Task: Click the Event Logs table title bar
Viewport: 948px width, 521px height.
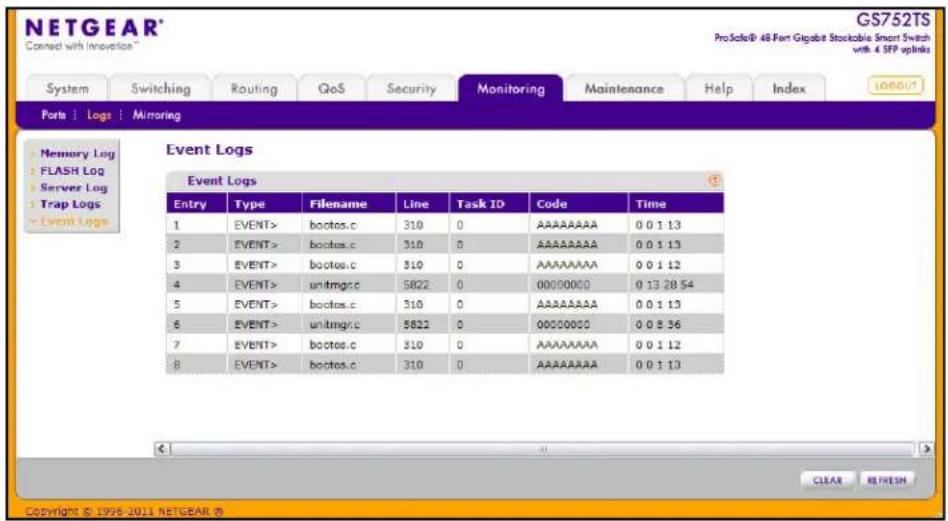Action: tap(444, 181)
